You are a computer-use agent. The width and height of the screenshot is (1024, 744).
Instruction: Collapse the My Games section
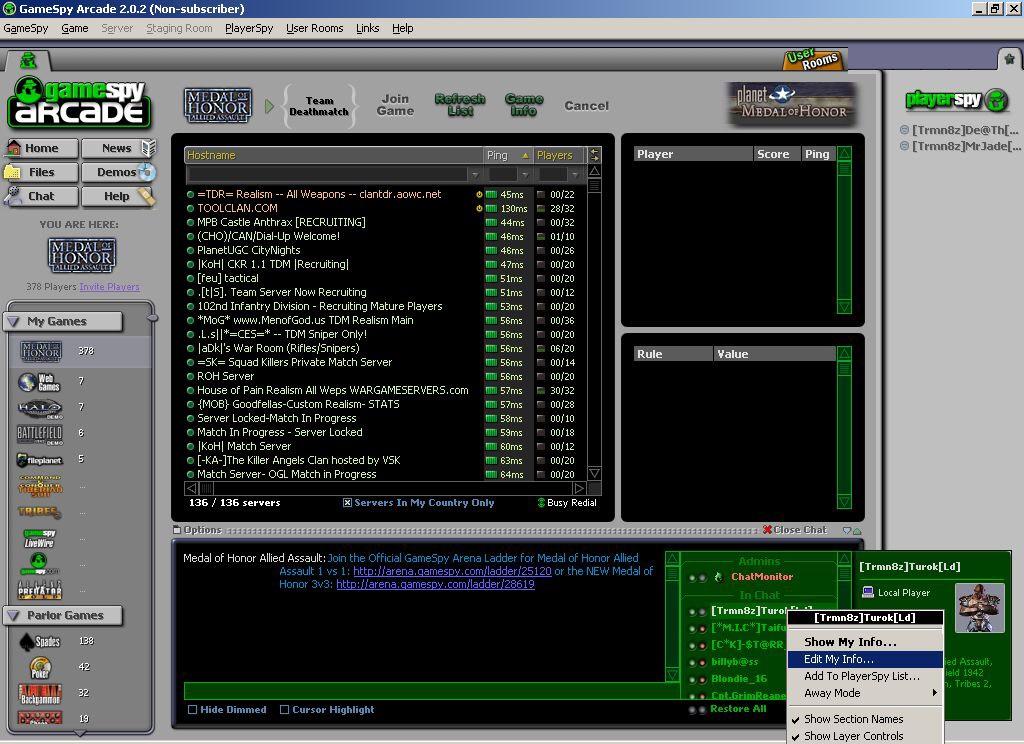point(11,321)
